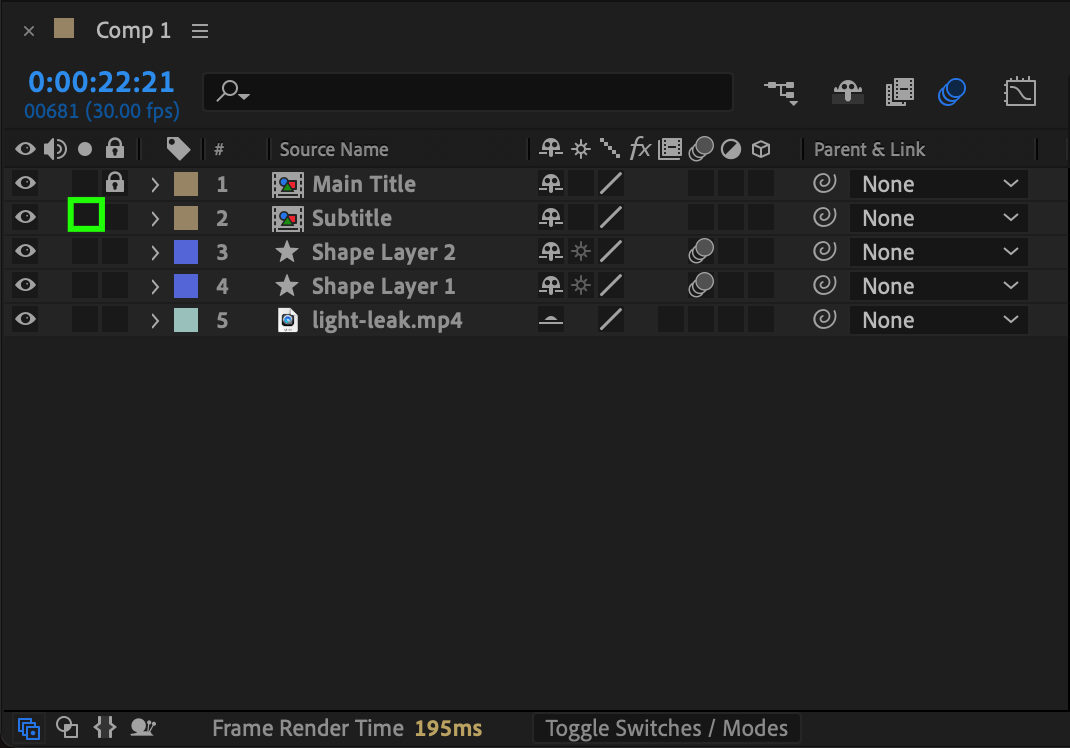Enable Frame Blending for composition icon
This screenshot has width=1070, height=748.
900,91
